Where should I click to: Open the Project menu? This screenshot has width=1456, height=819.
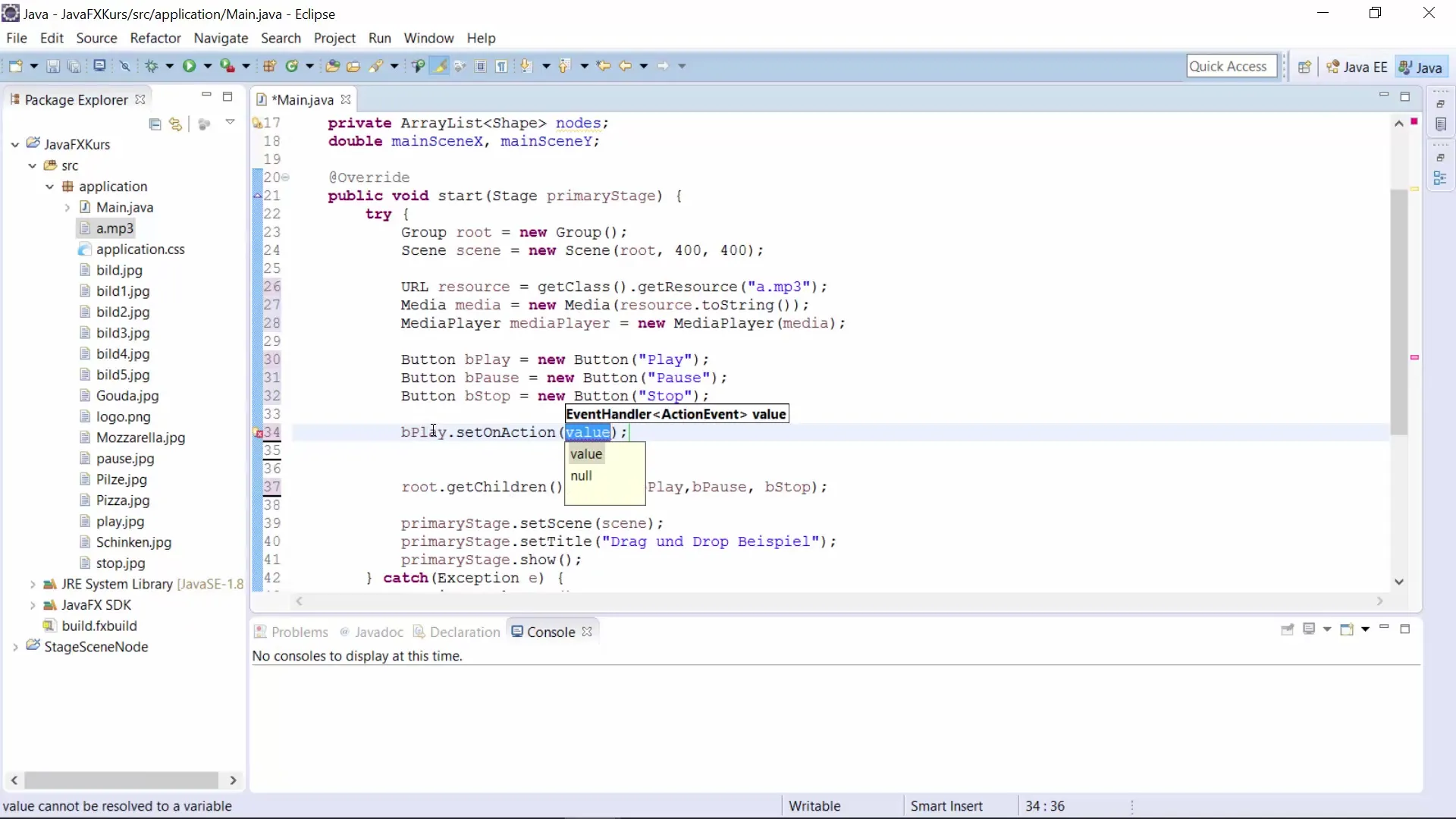point(334,38)
